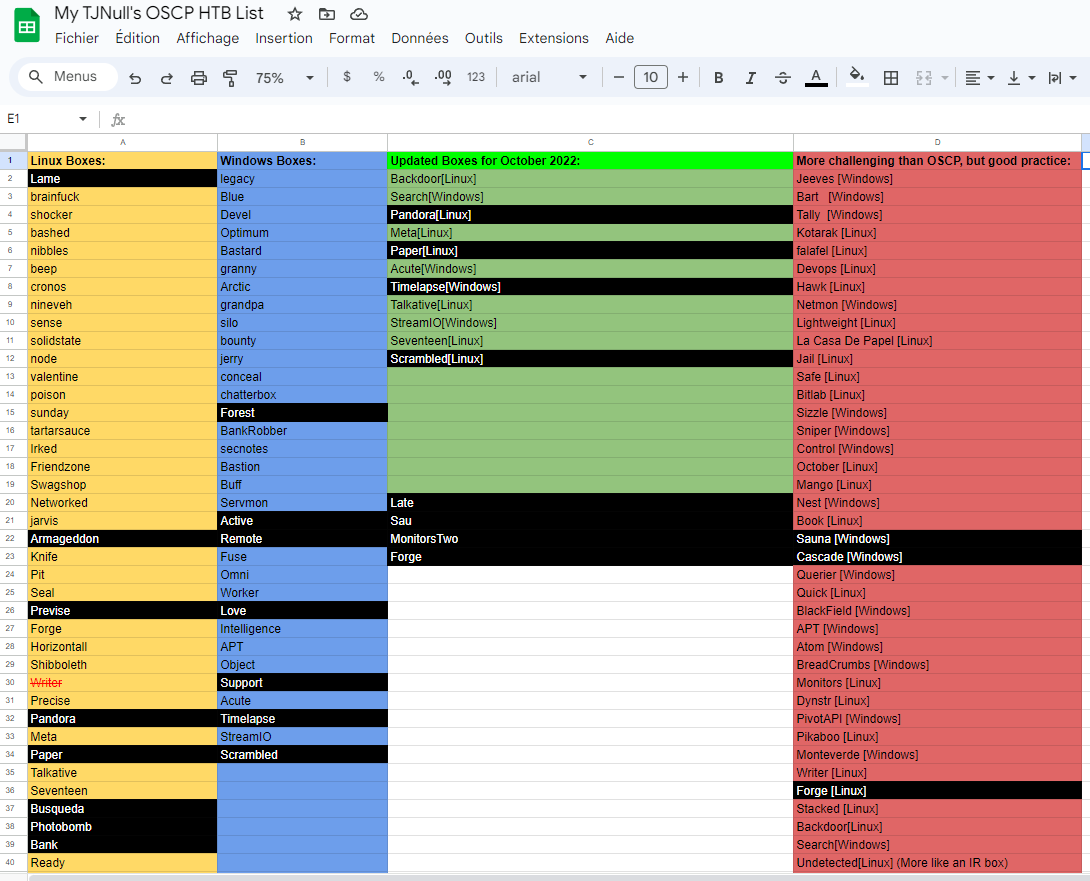Click the Menus search box
1090x881 pixels.
coord(67,76)
